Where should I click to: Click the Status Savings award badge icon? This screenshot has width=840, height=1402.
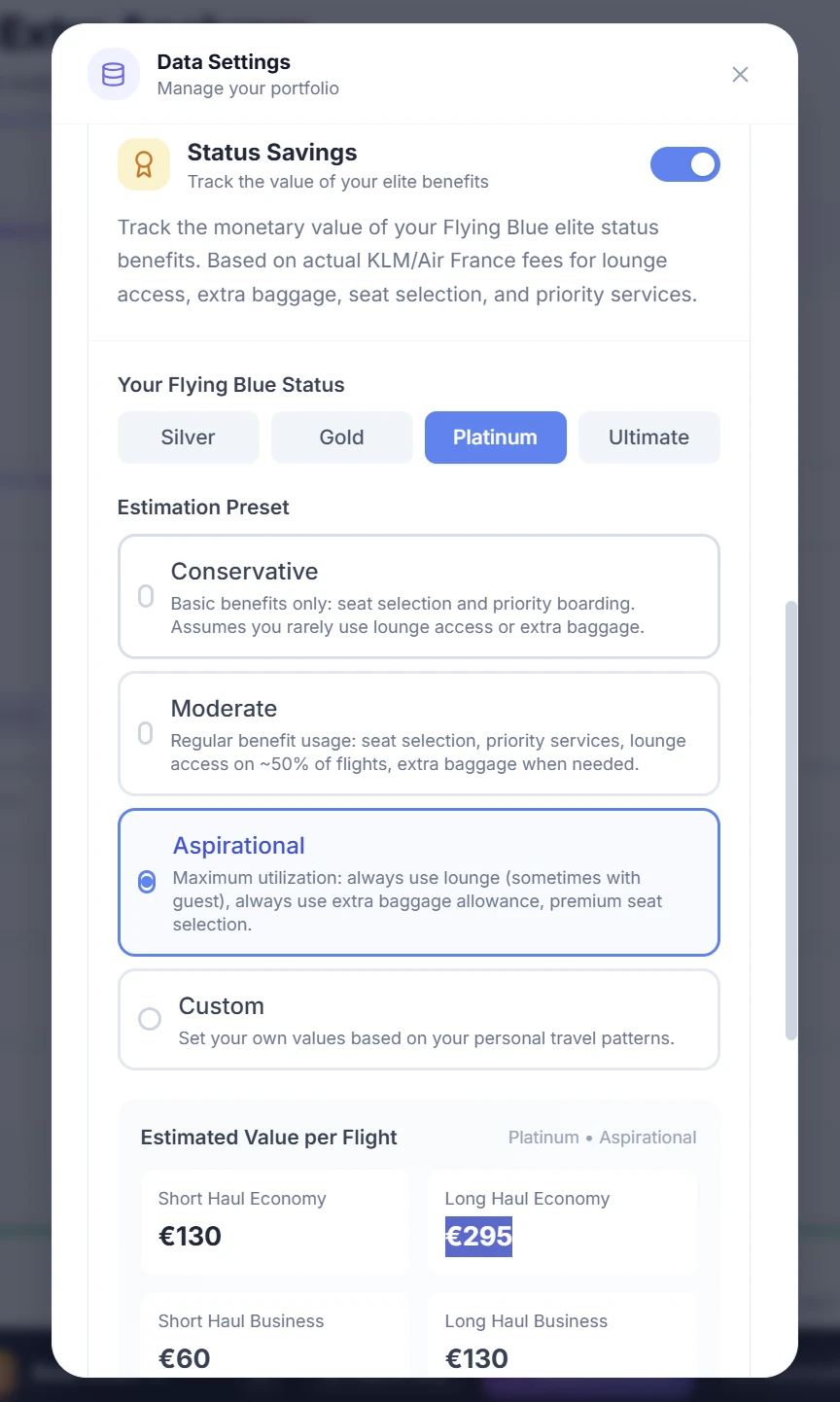click(143, 164)
